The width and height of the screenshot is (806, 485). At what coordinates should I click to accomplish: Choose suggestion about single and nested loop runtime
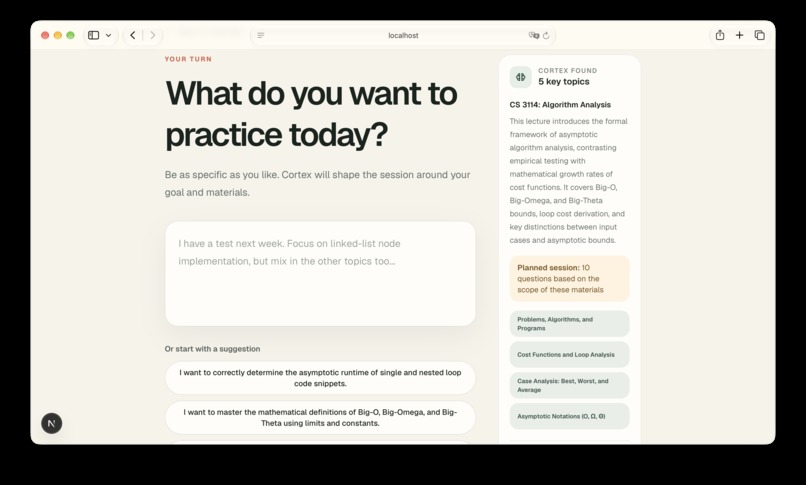[320, 378]
